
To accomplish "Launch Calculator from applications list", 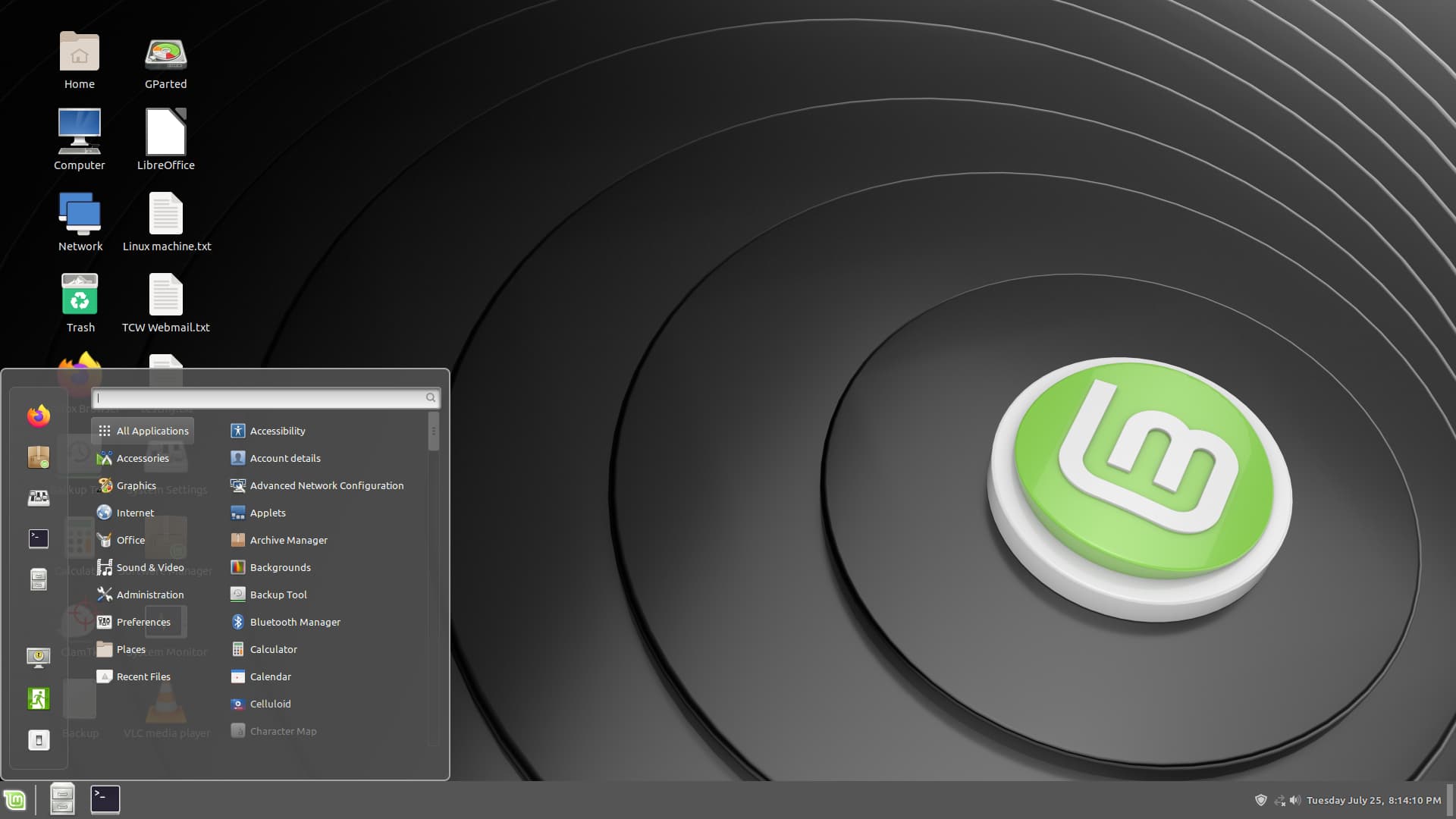I will [x=273, y=649].
